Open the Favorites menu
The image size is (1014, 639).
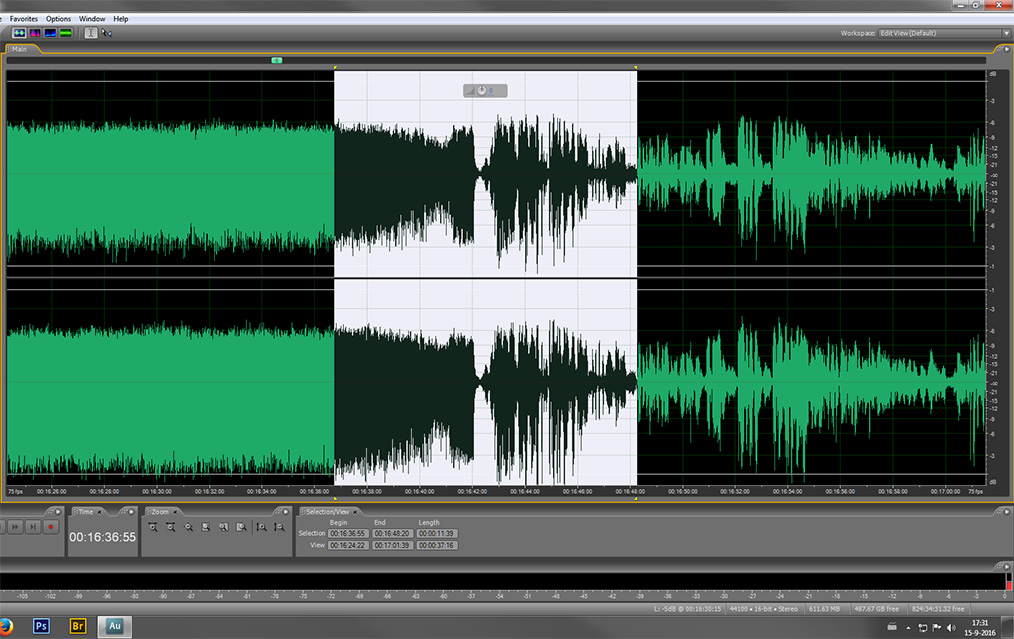[25, 19]
